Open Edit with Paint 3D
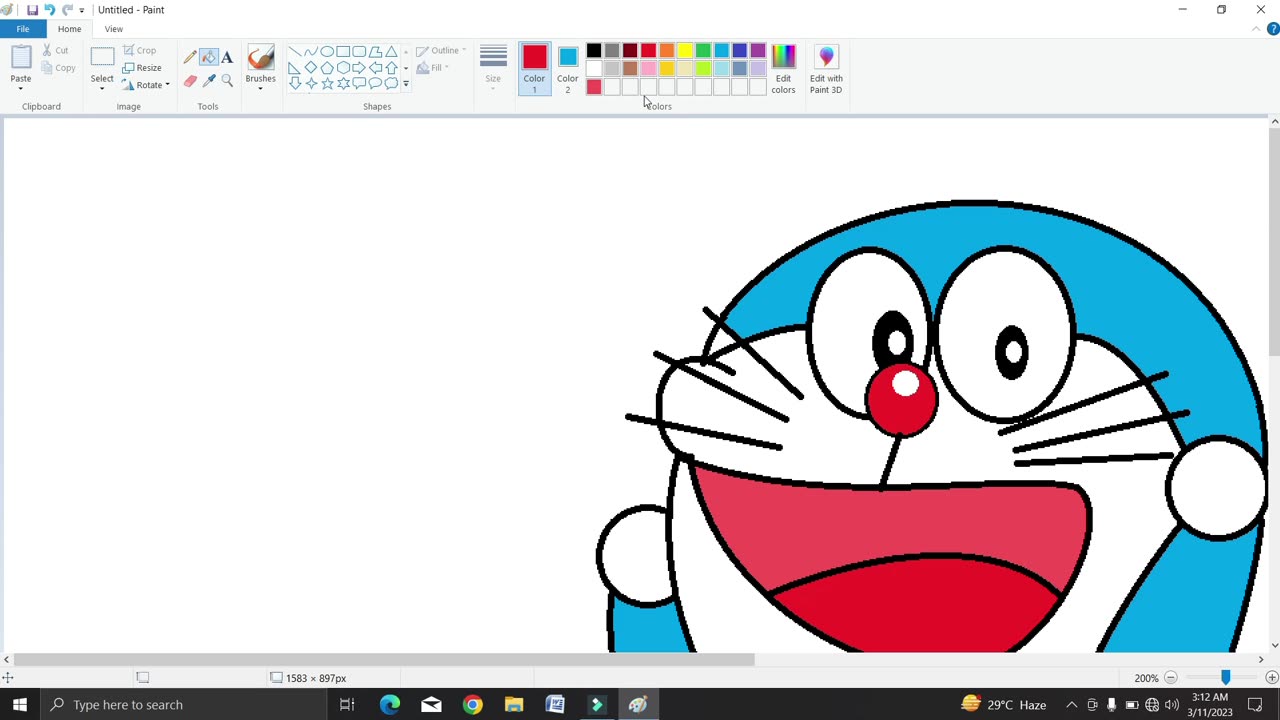This screenshot has width=1280, height=720. tap(826, 69)
